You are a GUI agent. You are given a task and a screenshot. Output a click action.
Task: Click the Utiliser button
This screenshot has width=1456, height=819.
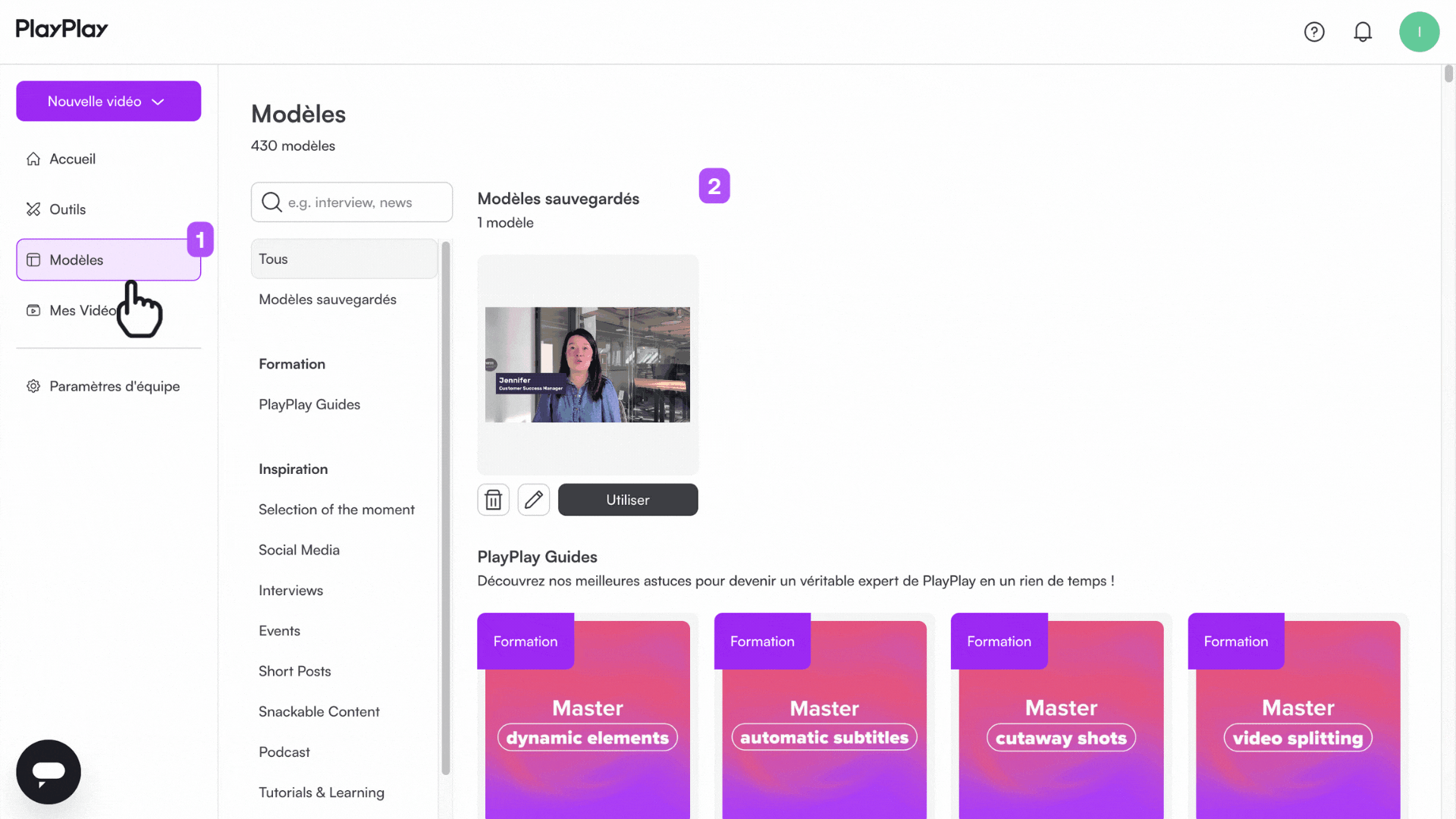pyautogui.click(x=627, y=500)
